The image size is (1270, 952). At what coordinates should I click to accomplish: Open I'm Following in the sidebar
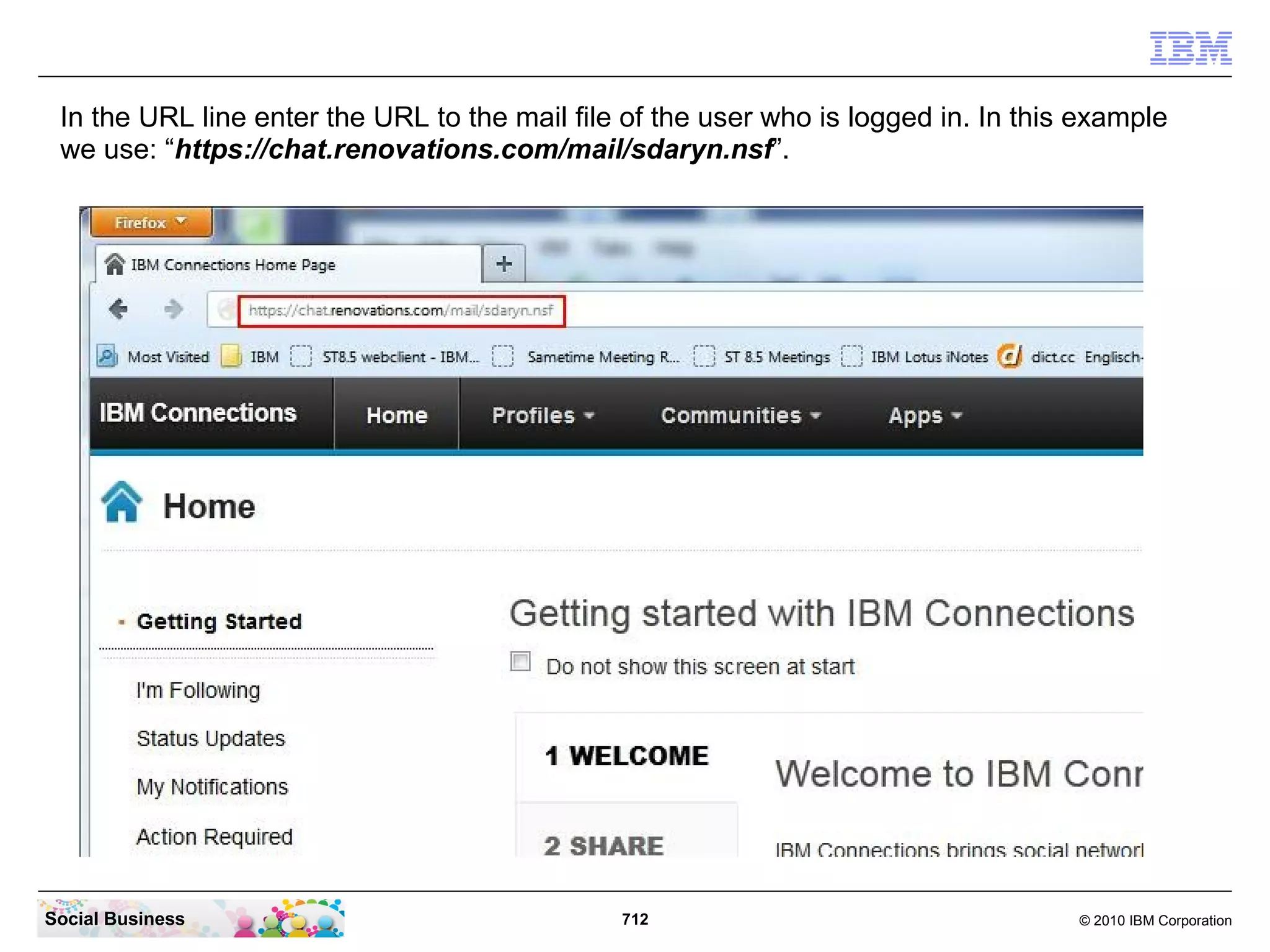coord(198,690)
